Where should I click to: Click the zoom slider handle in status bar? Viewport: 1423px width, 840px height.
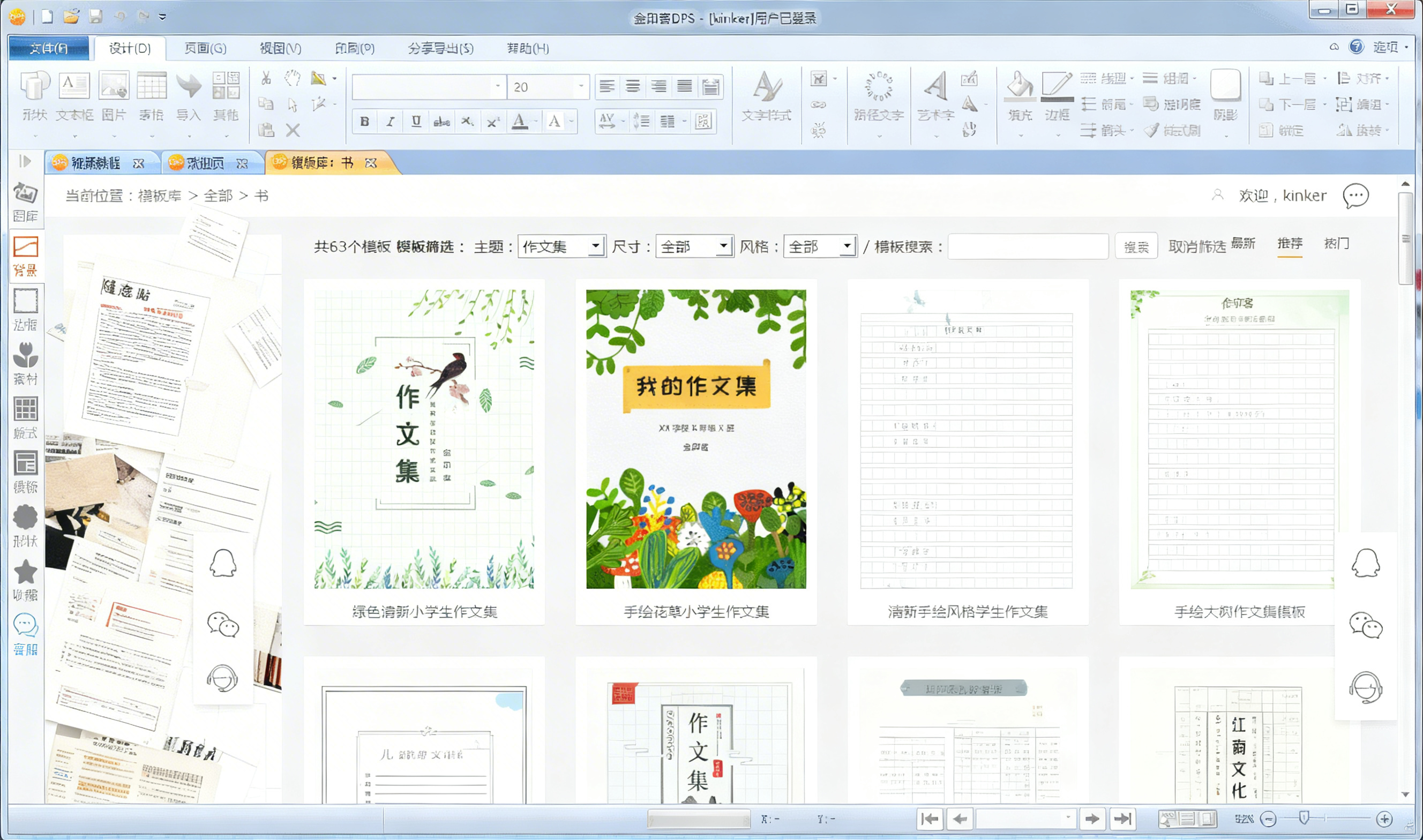pos(1304,818)
